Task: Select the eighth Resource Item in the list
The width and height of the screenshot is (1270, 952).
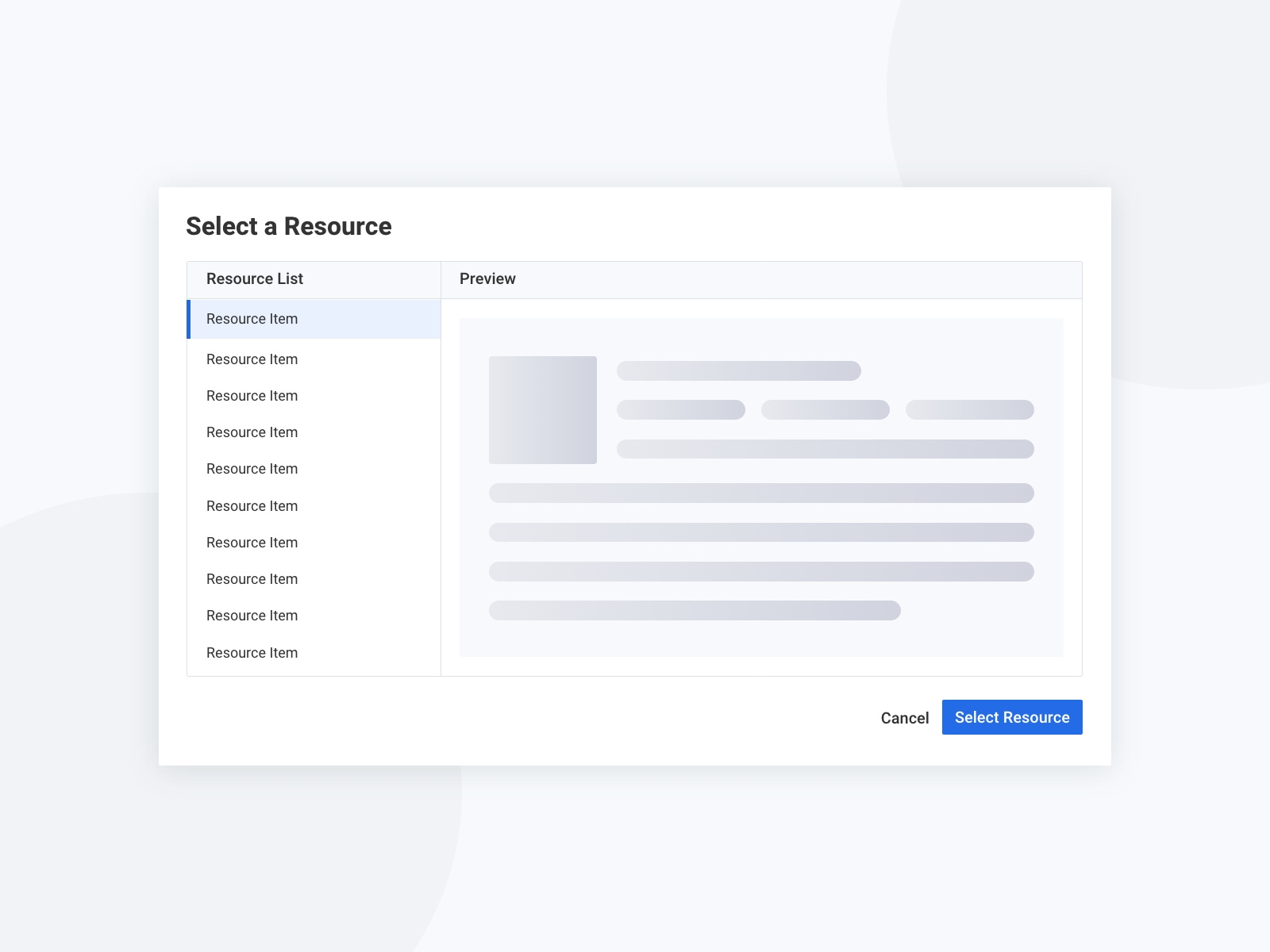Action: [x=314, y=579]
